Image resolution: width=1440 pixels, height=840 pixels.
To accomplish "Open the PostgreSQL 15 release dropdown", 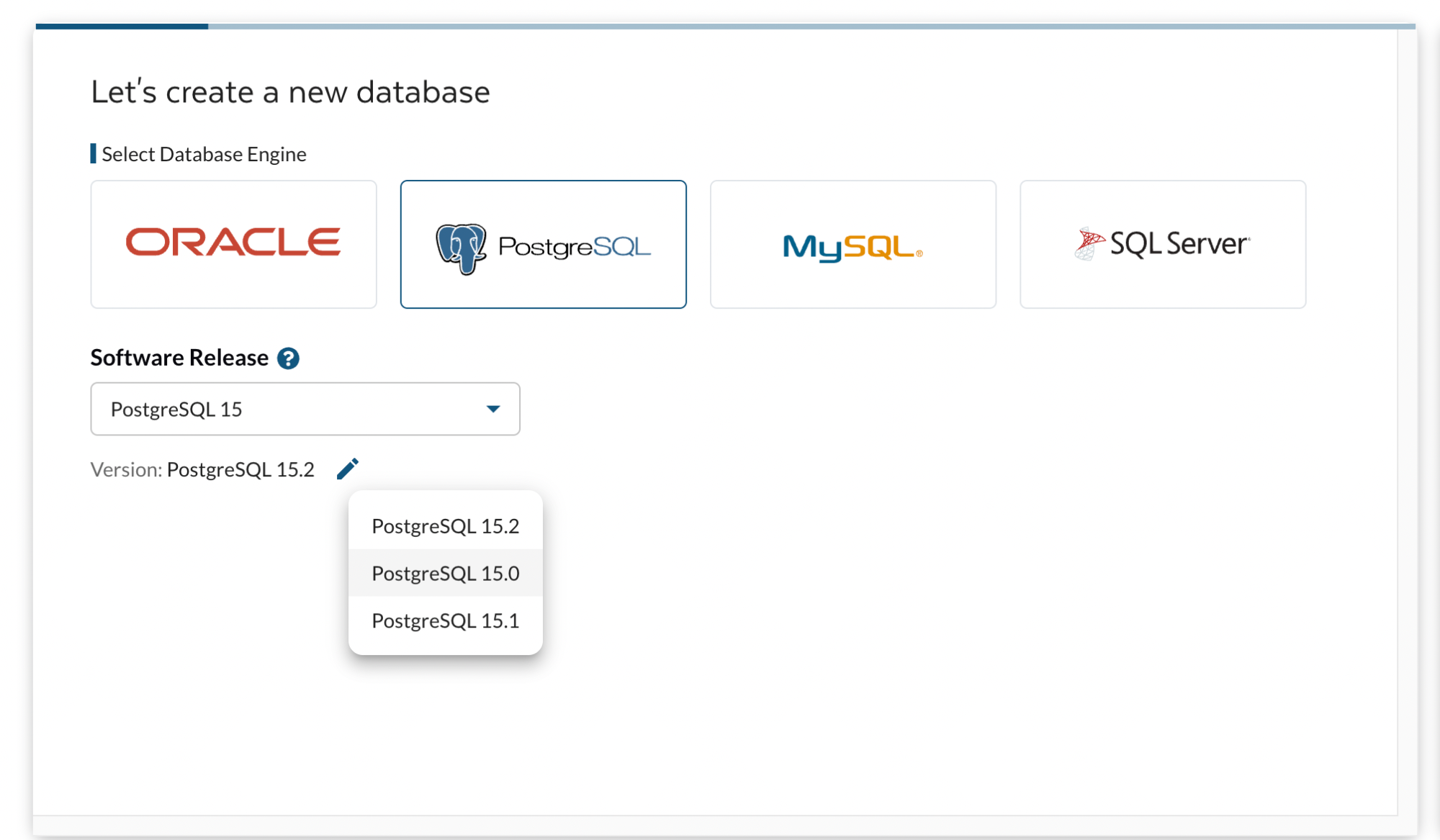I will (305, 409).
